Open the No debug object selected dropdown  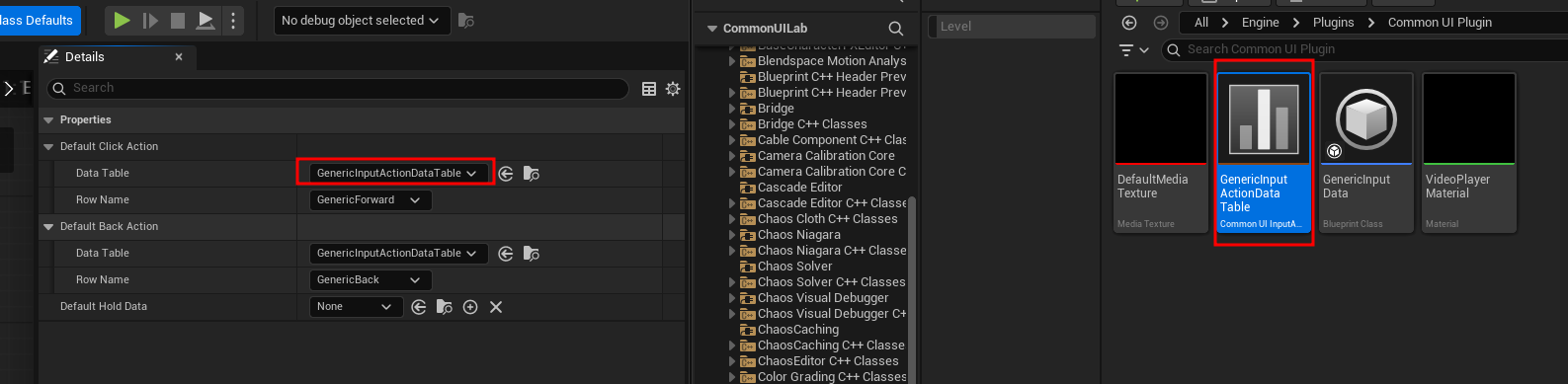point(362,20)
